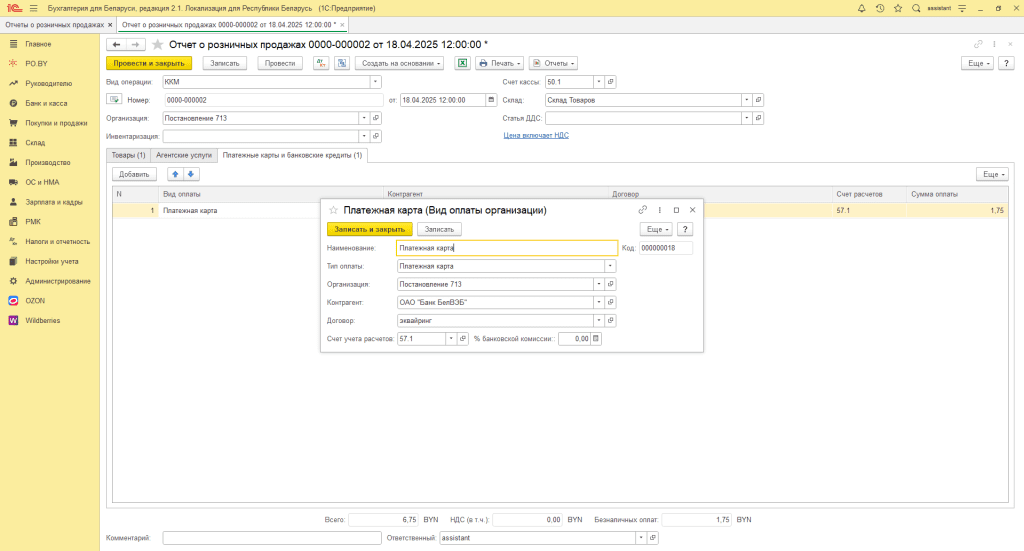Image resolution: width=1024 pixels, height=551 pixels.
Task: Move row up with the blue up arrow
Action: coord(175,174)
